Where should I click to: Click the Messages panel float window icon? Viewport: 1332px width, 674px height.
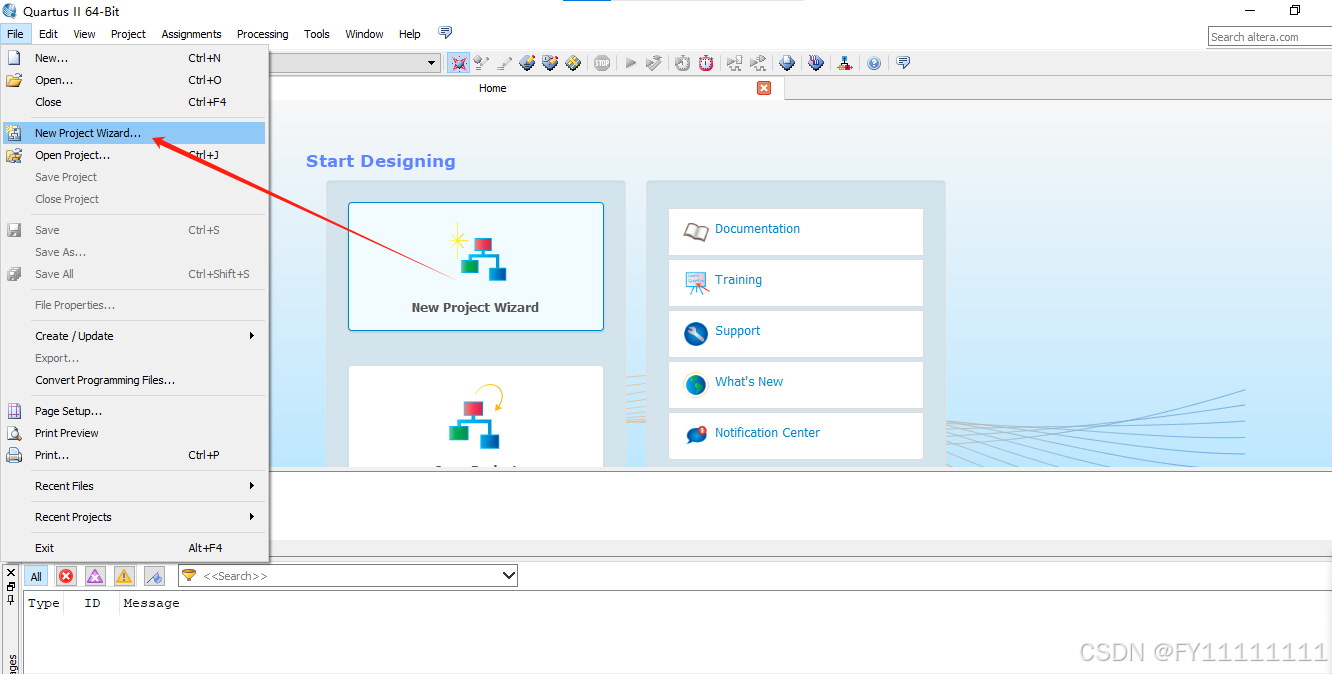pos(11,587)
